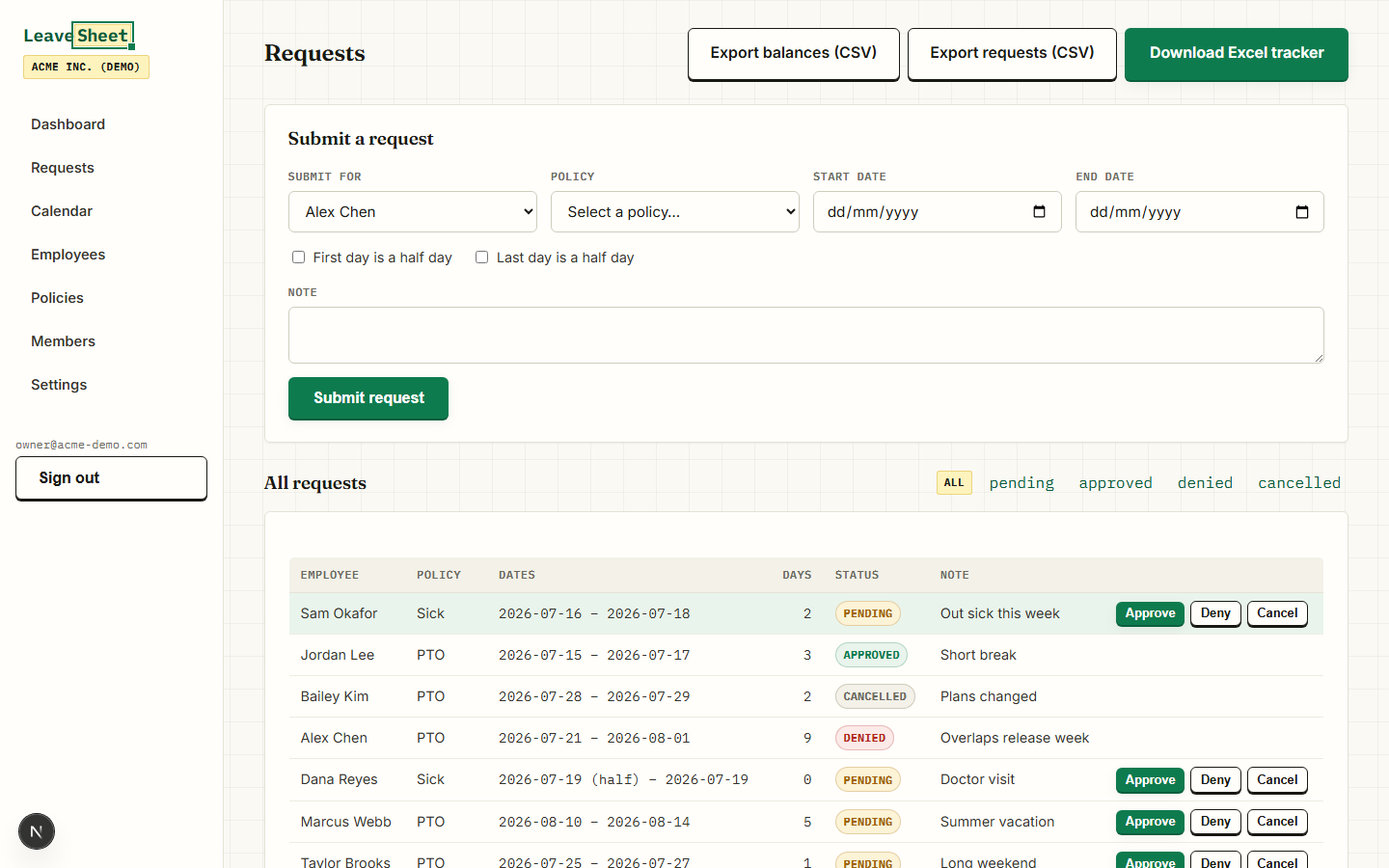Open the Next.js dev tools badge
Image resolution: width=1389 pixels, height=868 pixels.
click(x=37, y=831)
